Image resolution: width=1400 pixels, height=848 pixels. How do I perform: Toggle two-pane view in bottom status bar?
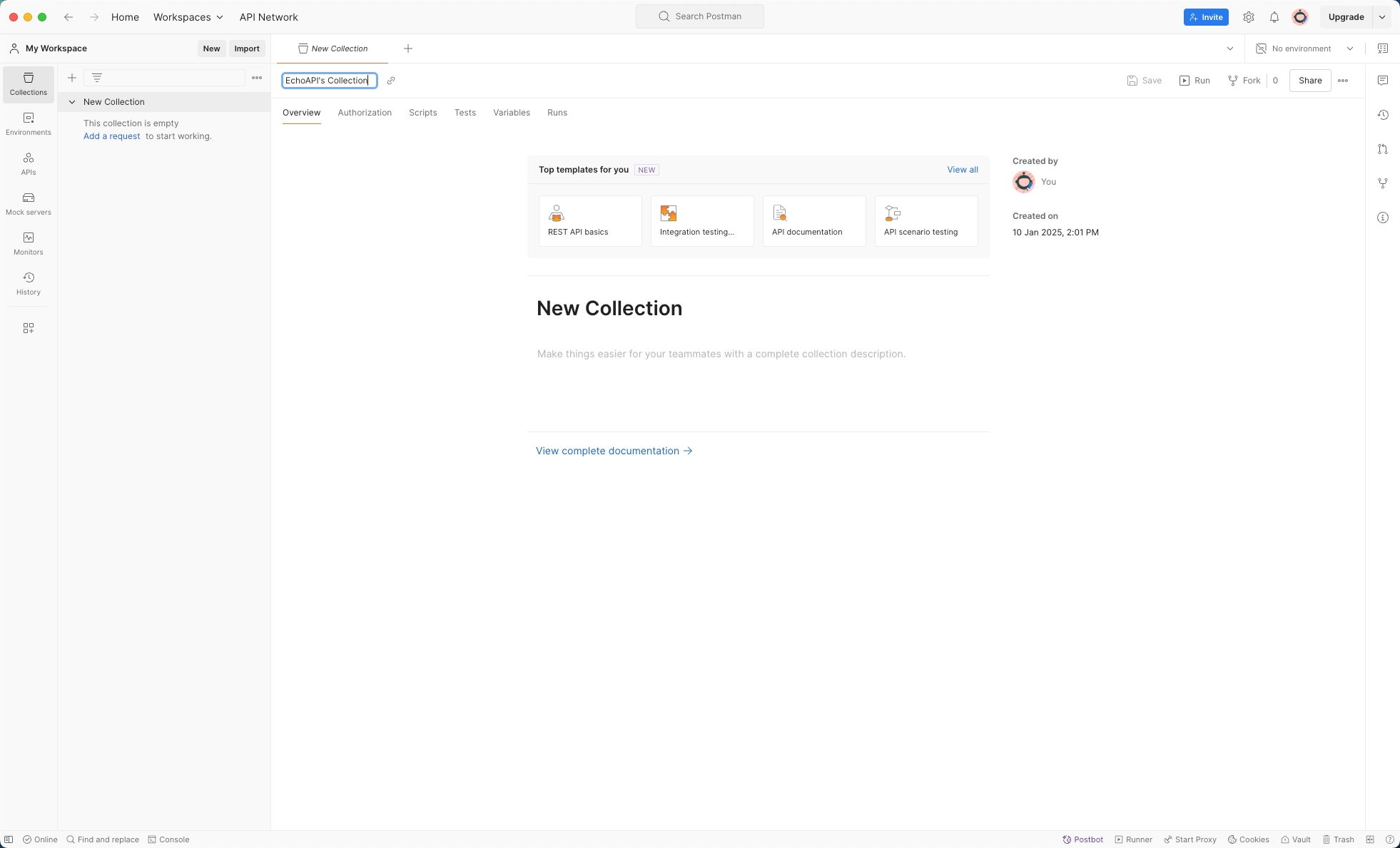(1370, 839)
